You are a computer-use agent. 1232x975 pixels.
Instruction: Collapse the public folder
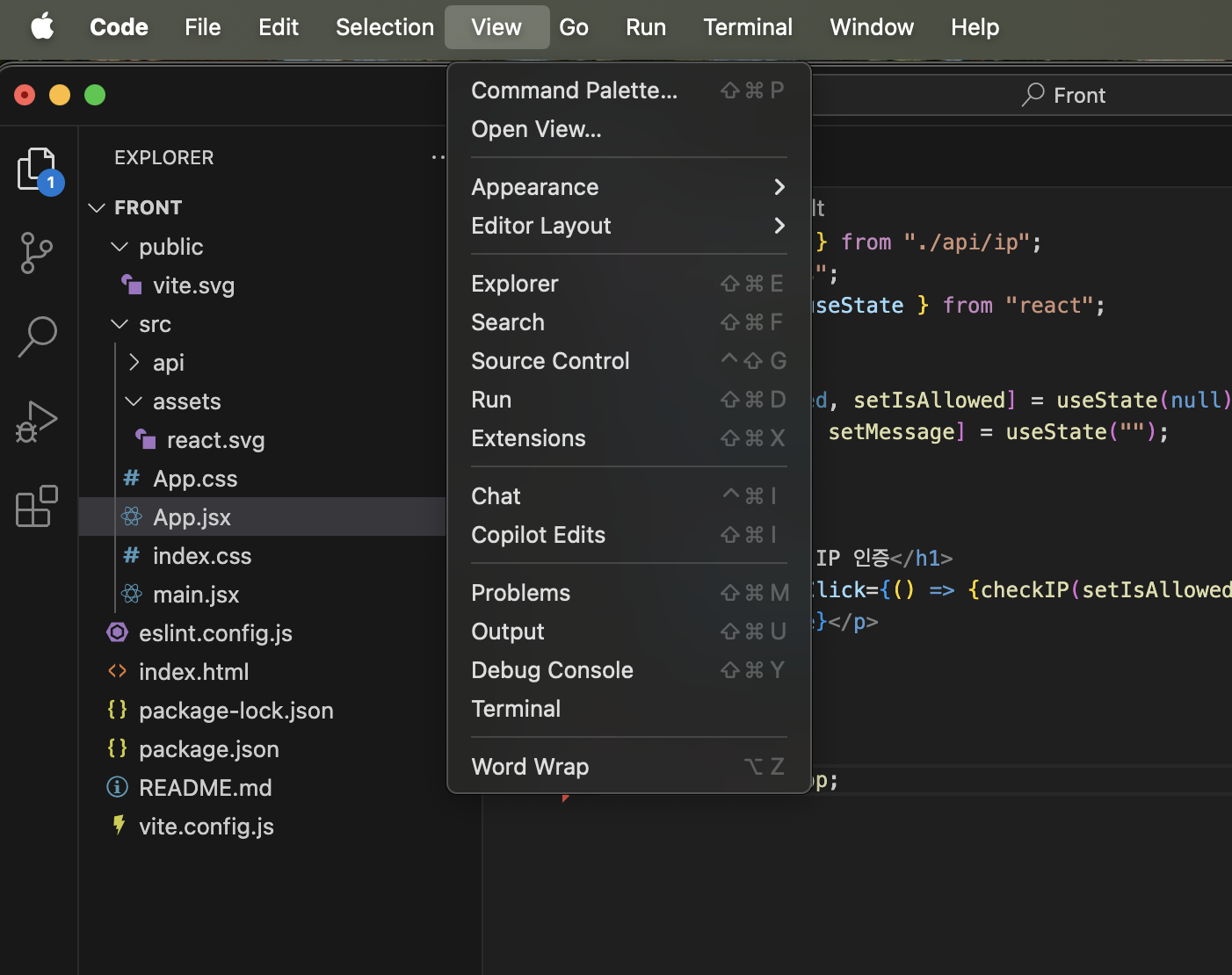120,246
